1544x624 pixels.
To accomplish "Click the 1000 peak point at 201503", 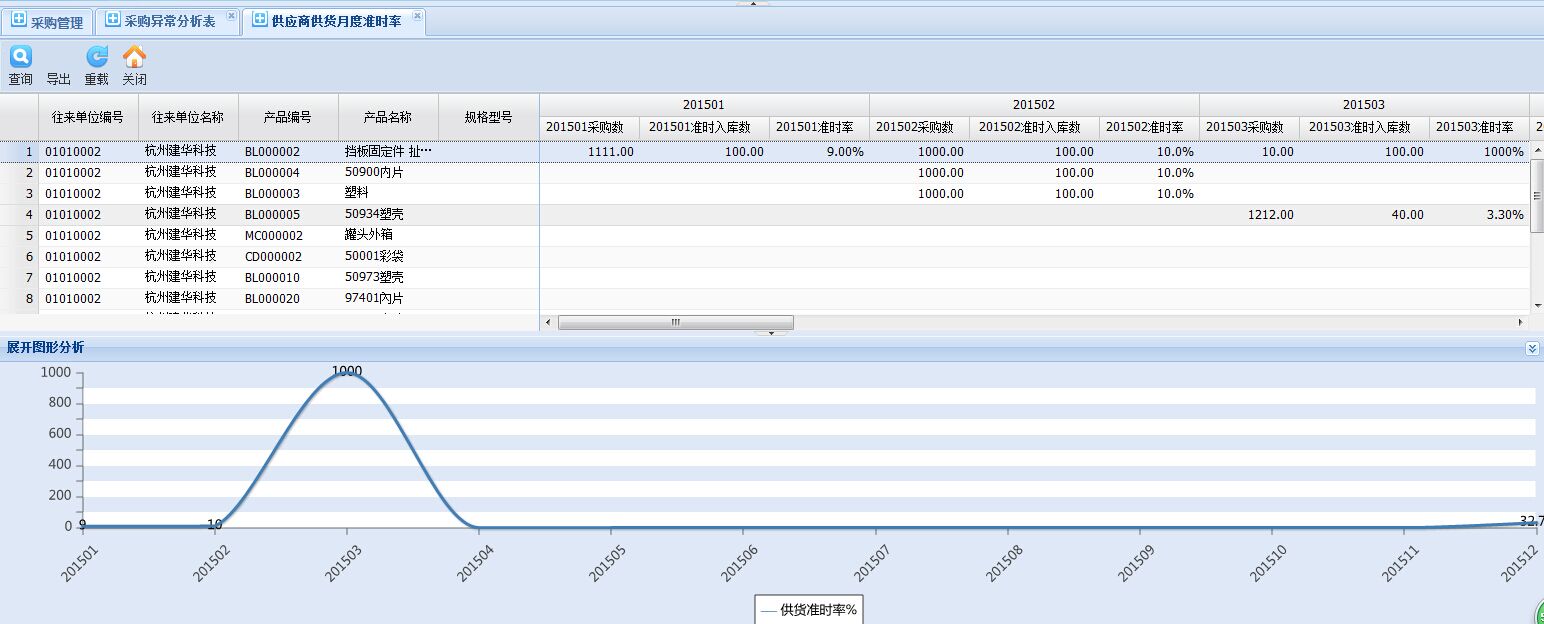I will pyautogui.click(x=347, y=373).
